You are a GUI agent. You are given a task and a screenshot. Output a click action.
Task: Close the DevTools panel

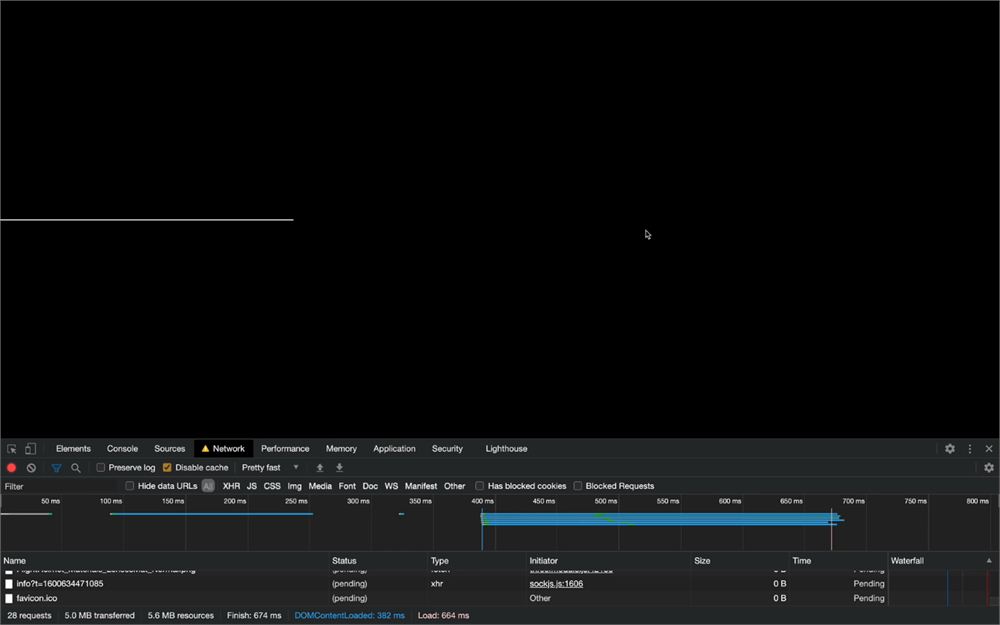tap(989, 449)
